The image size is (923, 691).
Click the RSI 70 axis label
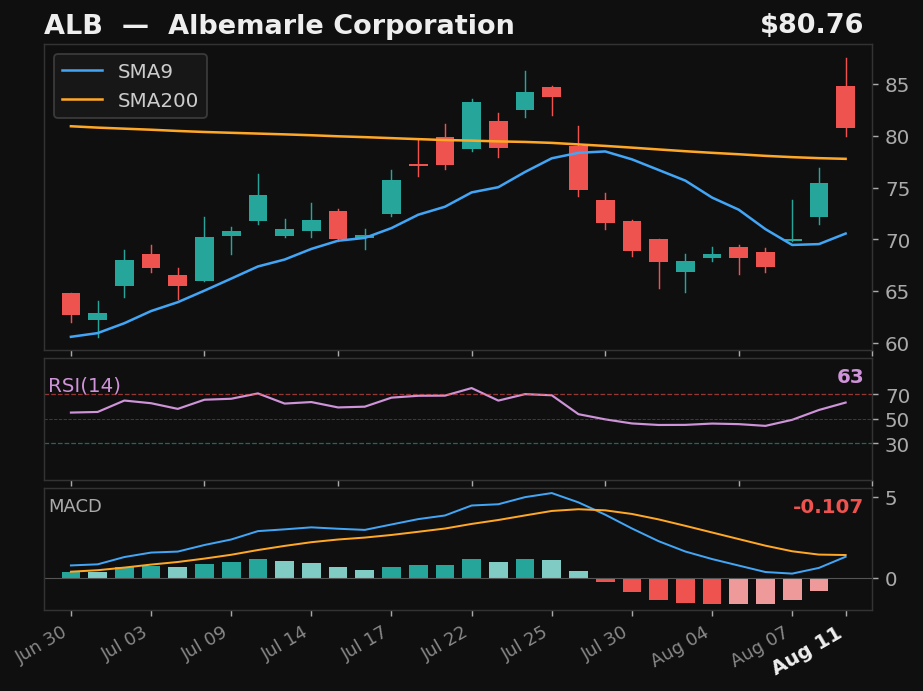point(897,396)
